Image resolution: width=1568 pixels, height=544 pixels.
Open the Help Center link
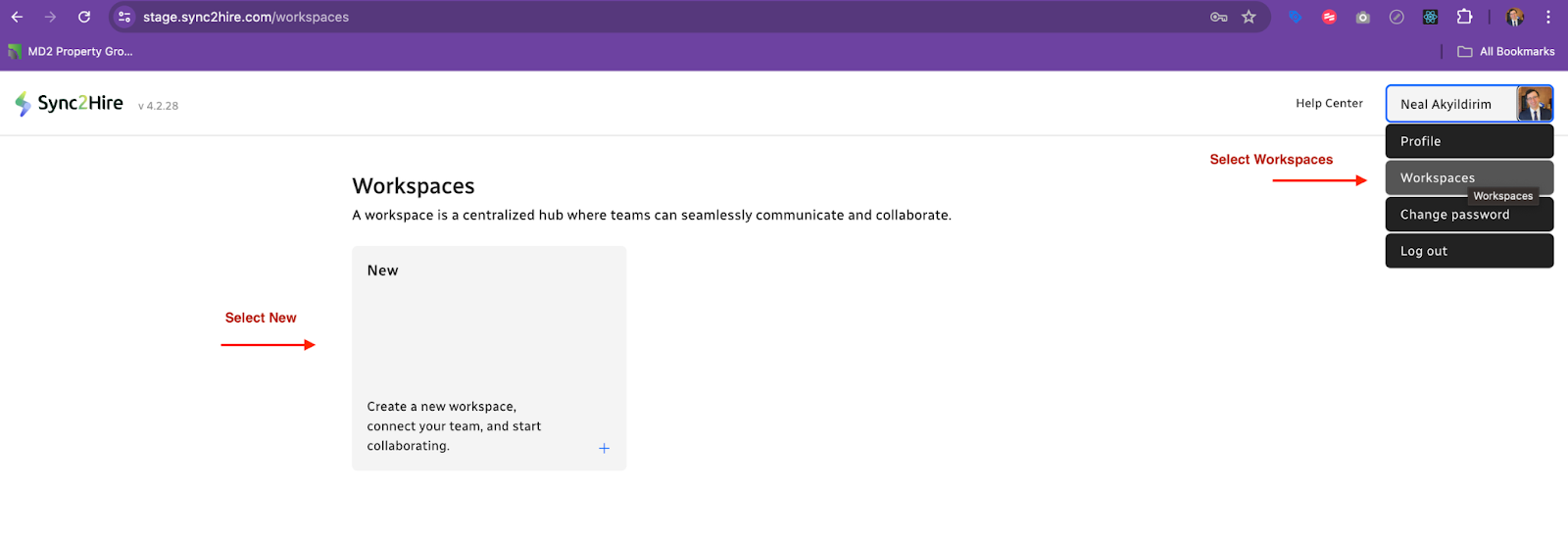[1329, 103]
